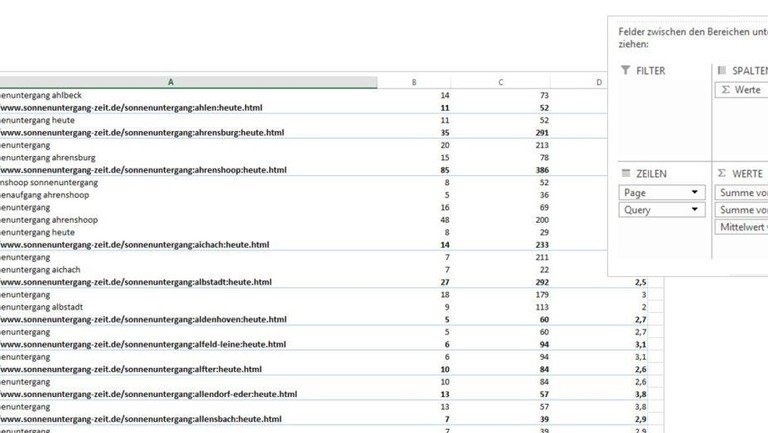Click the query cell 'enaufgang ahrenshoop'
The image size is (768, 433).
[45, 195]
